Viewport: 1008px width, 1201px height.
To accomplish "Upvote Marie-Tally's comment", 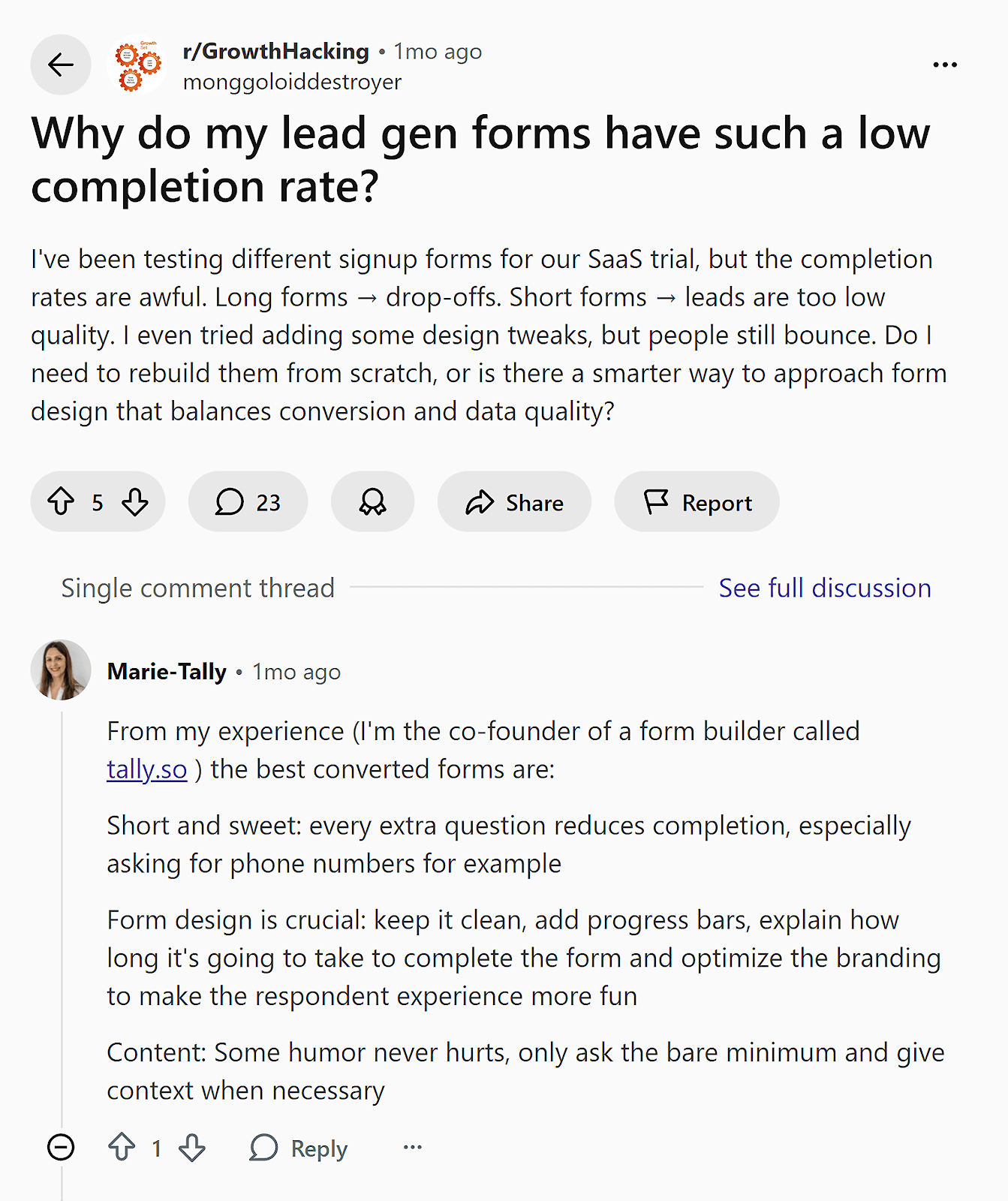I will pyautogui.click(x=122, y=1148).
